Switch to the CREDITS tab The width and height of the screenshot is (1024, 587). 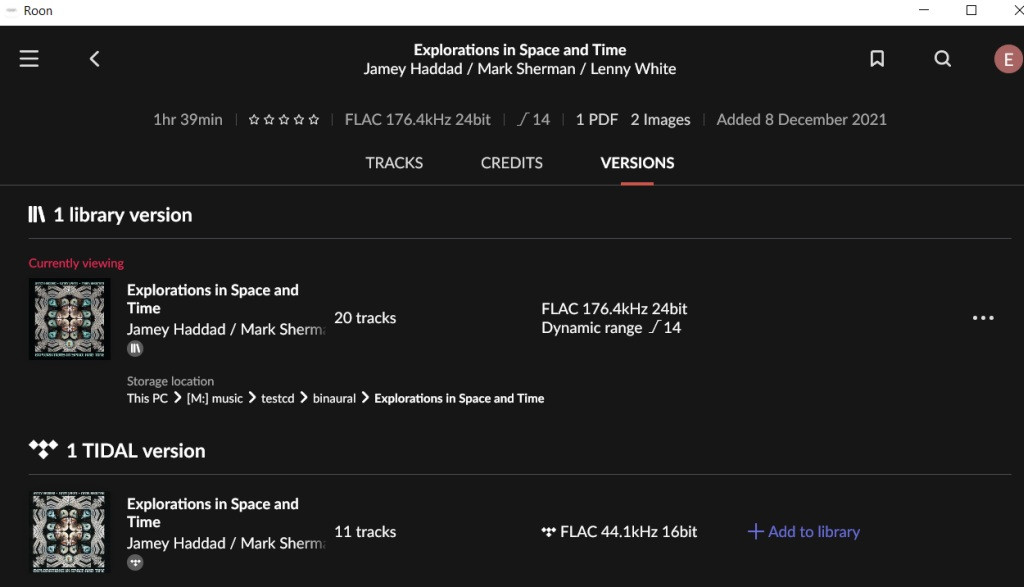tap(511, 163)
